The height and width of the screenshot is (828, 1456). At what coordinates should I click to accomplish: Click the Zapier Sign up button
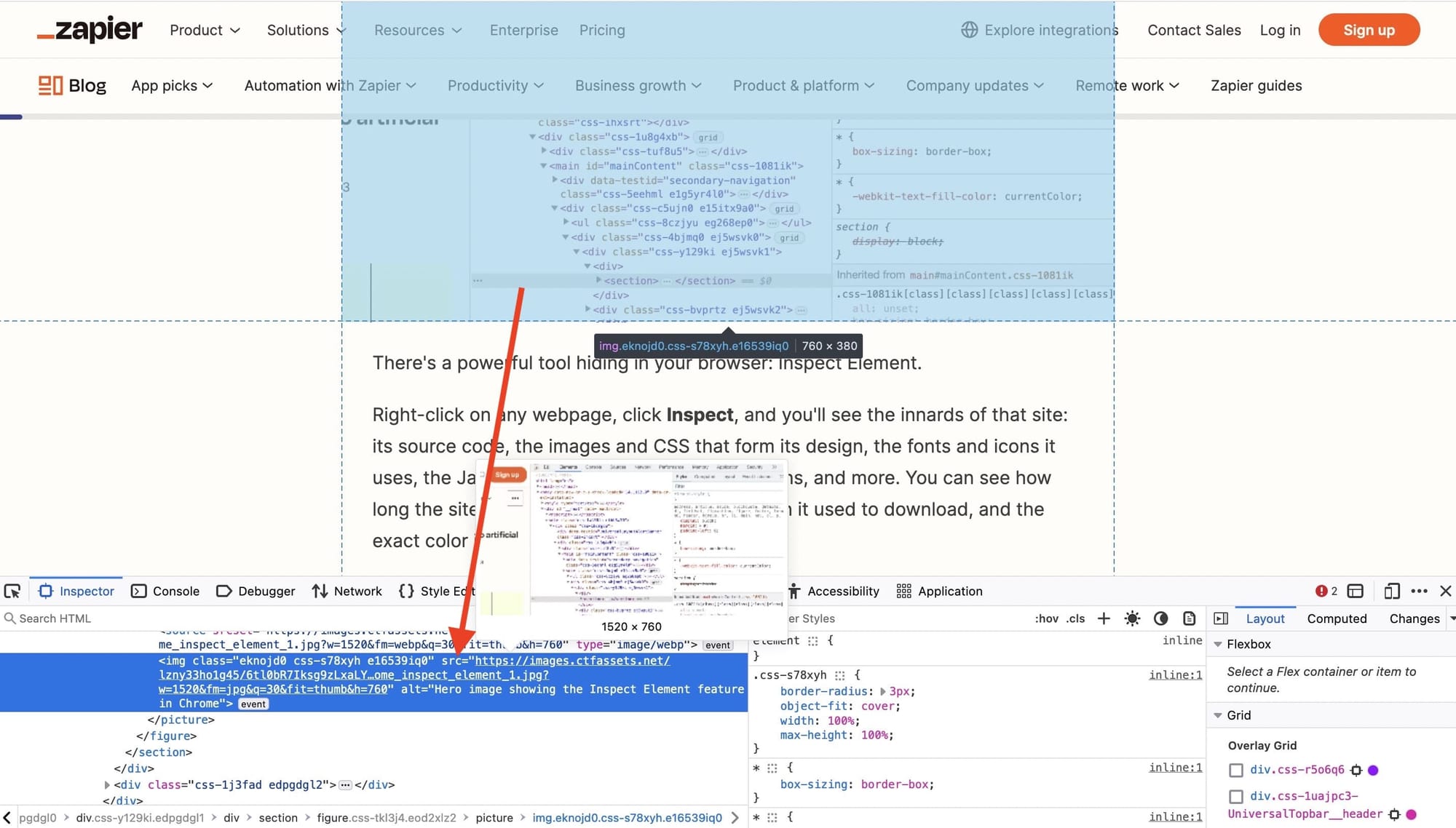point(1369,29)
